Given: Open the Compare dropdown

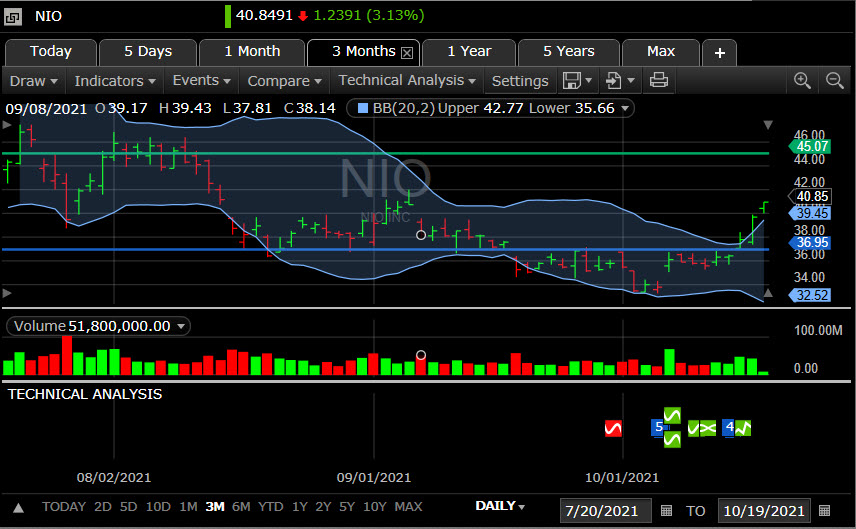Looking at the screenshot, I should click(284, 81).
